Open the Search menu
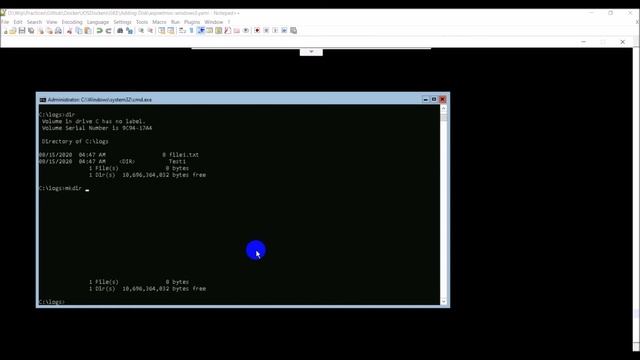The height and width of the screenshot is (360, 640). [34, 22]
